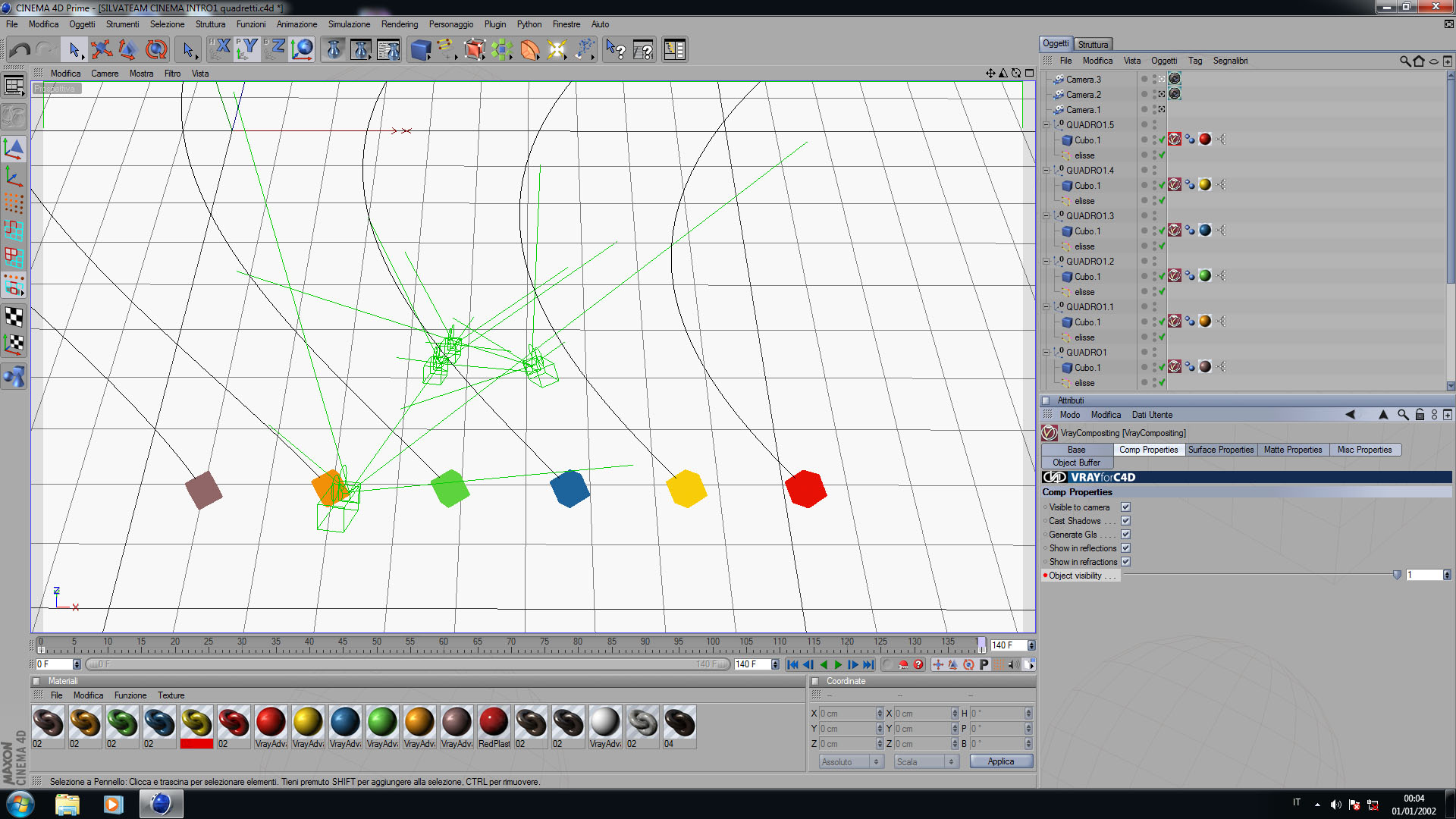This screenshot has width=1456, height=819.
Task: Open the cube primitive object icon
Action: [x=420, y=50]
